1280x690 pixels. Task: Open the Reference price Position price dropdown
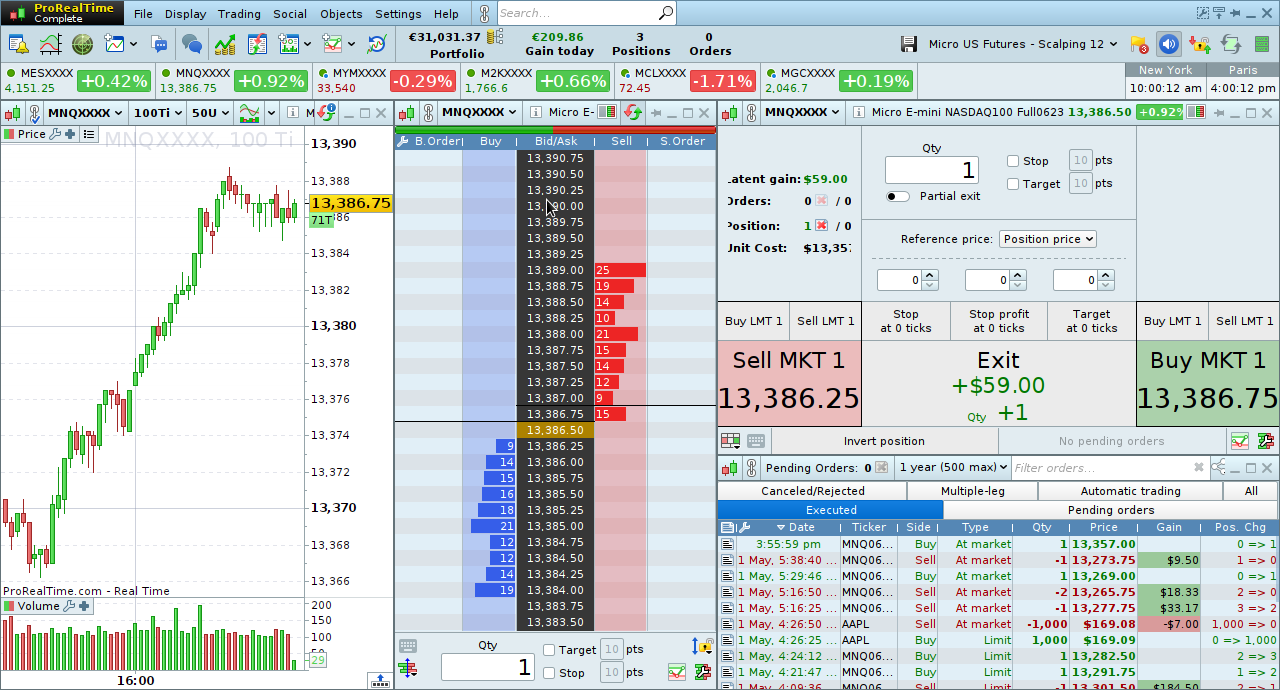coord(1048,239)
